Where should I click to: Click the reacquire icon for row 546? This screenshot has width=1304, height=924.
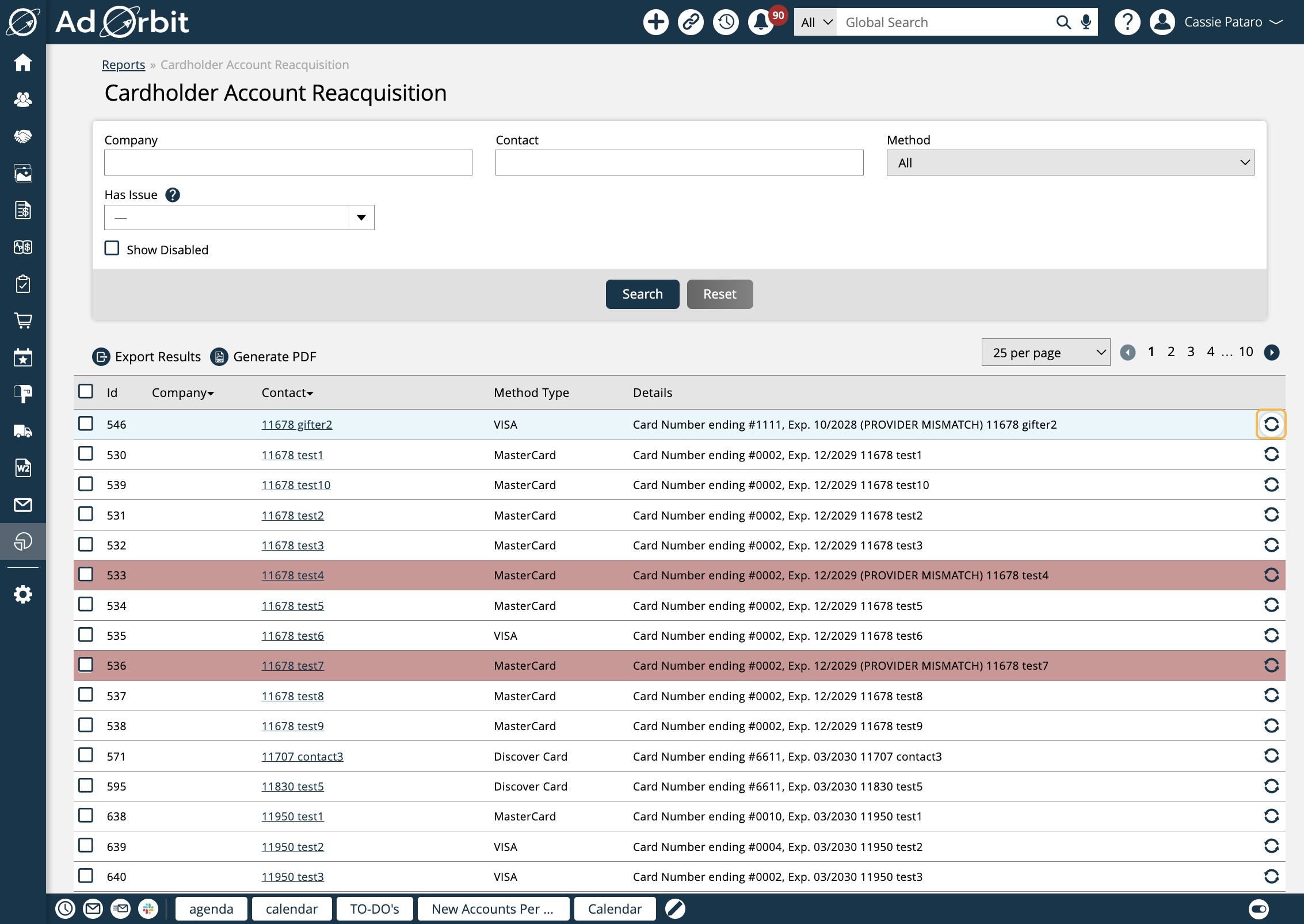1271,425
